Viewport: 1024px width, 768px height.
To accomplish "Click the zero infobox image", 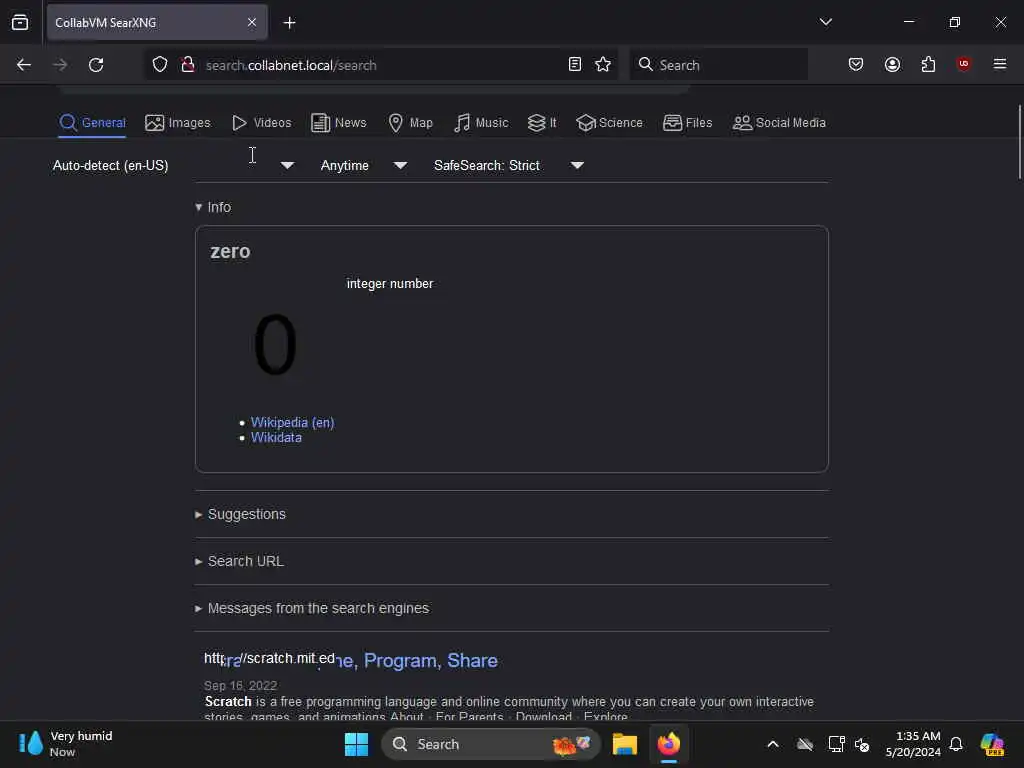I will point(275,343).
